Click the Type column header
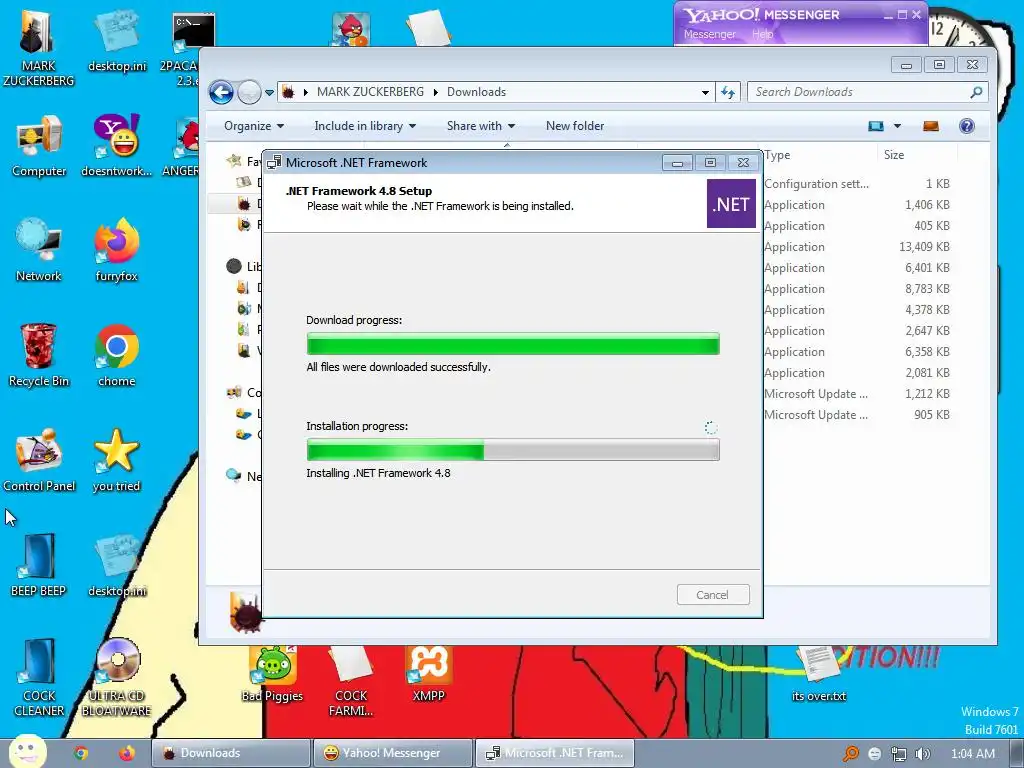1024x768 pixels. pyautogui.click(x=819, y=155)
